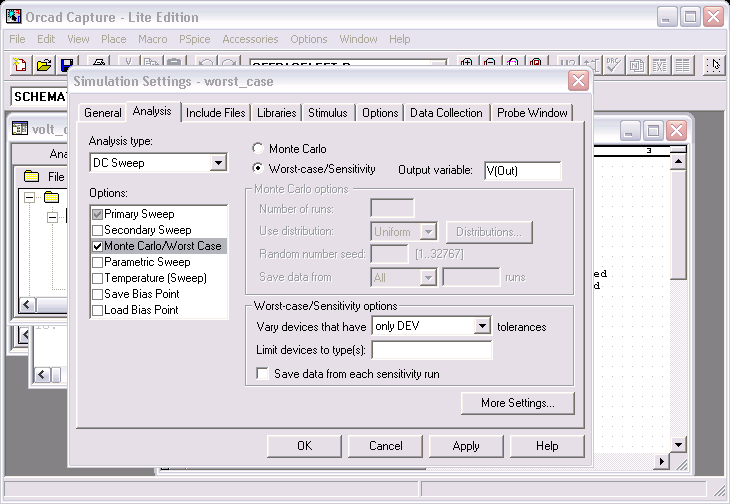The image size is (730, 504).
Task: Click the selection pointer icon at toolbar end
Action: coord(714,65)
